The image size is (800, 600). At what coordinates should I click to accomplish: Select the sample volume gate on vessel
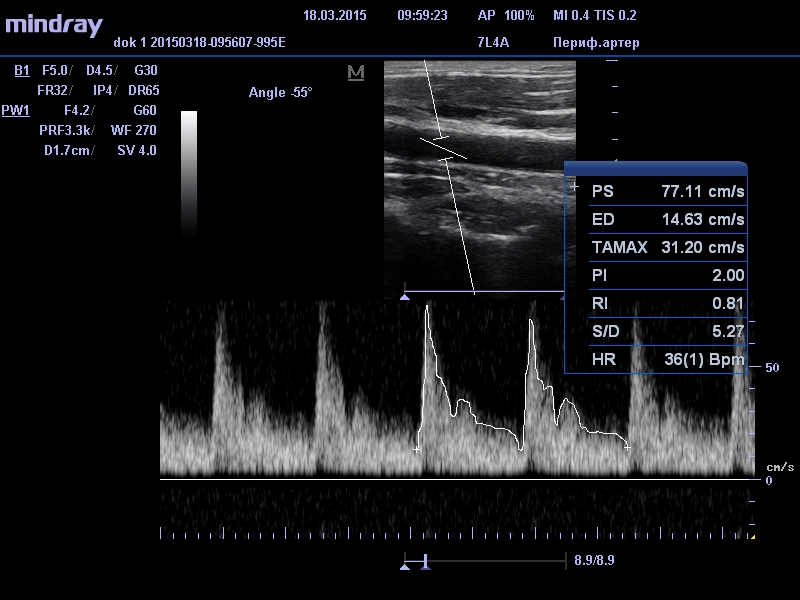[x=444, y=147]
